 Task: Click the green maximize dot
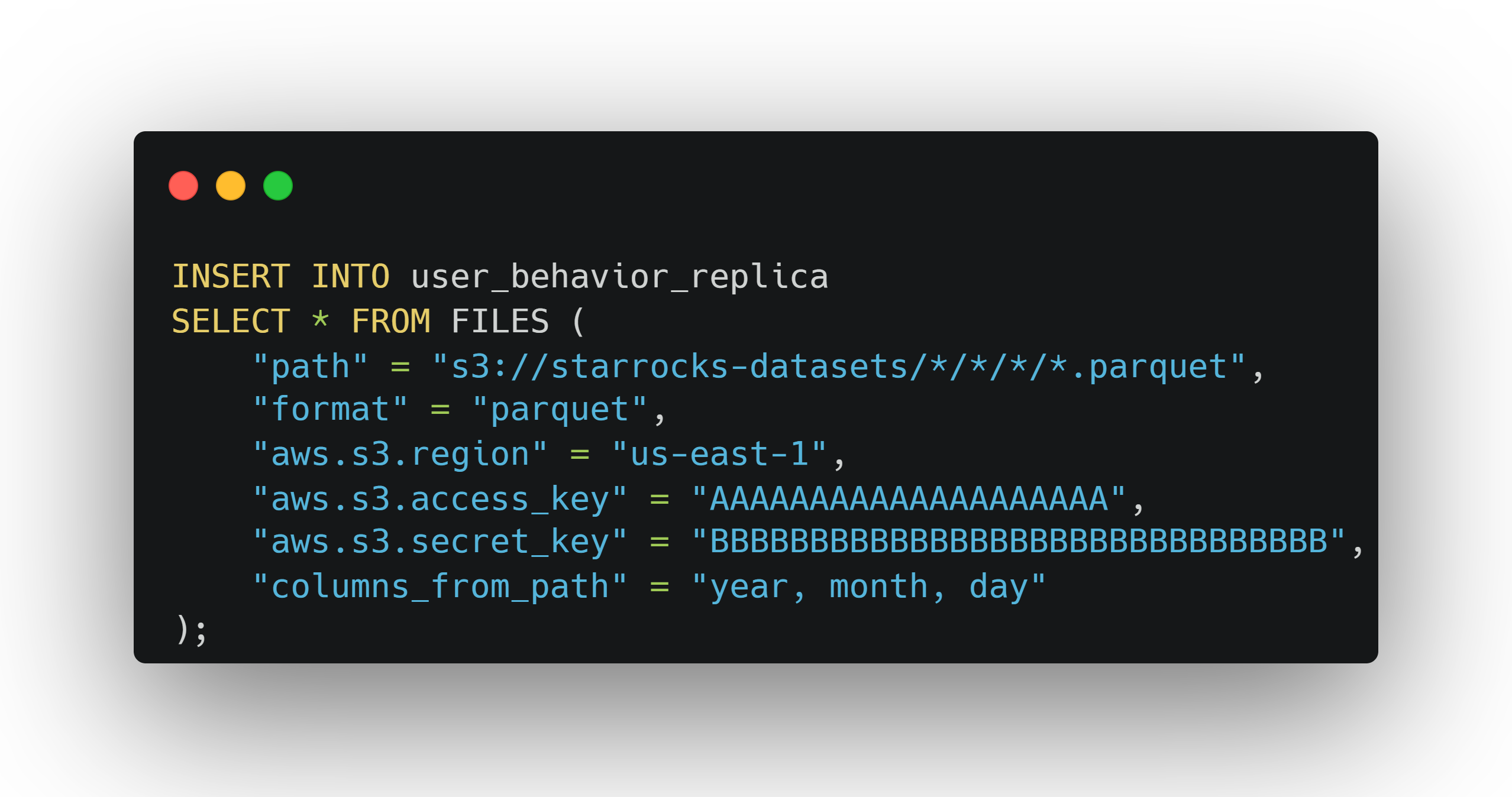coord(278,186)
